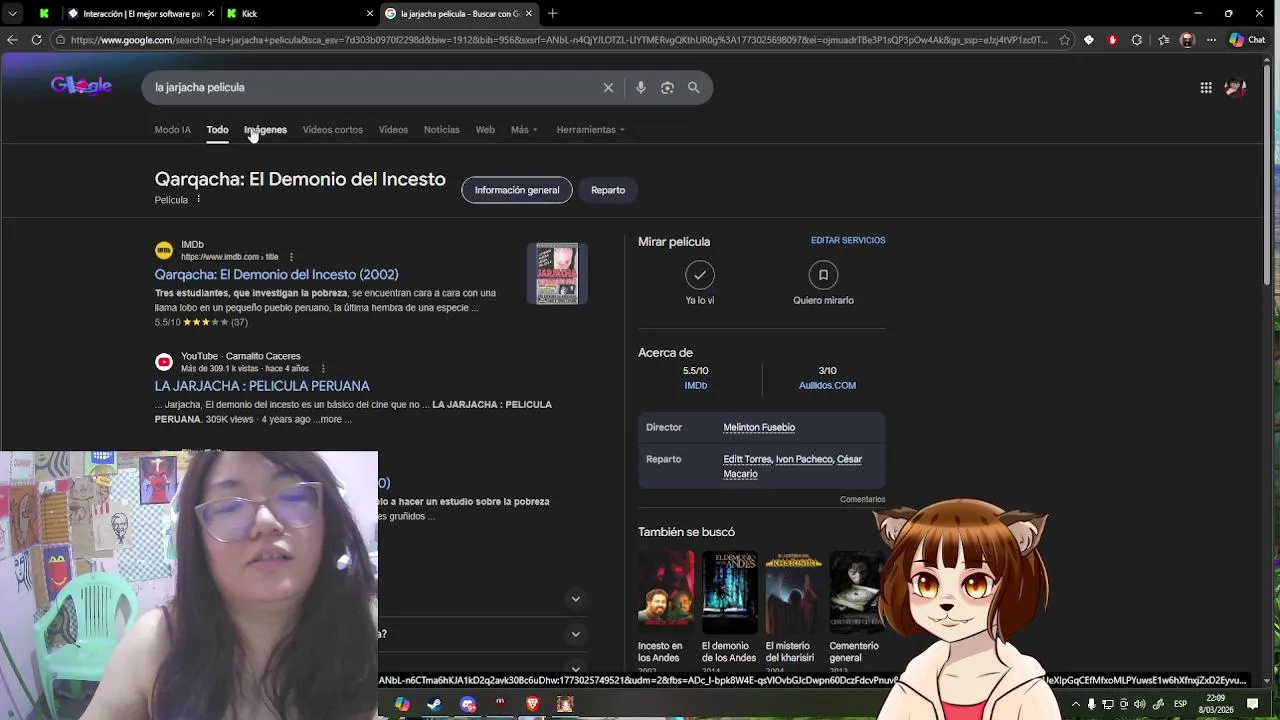Mark movie as 'Ya lo vi'
This screenshot has height=720, width=1280.
pos(700,275)
